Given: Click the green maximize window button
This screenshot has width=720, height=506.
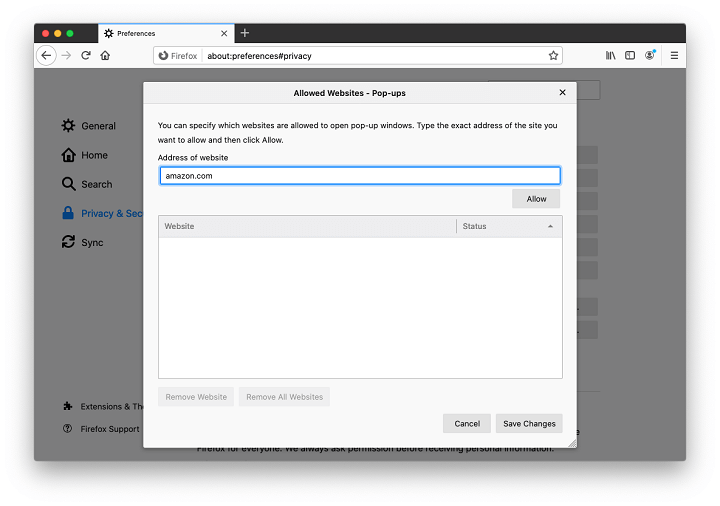Looking at the screenshot, I should [x=70, y=34].
